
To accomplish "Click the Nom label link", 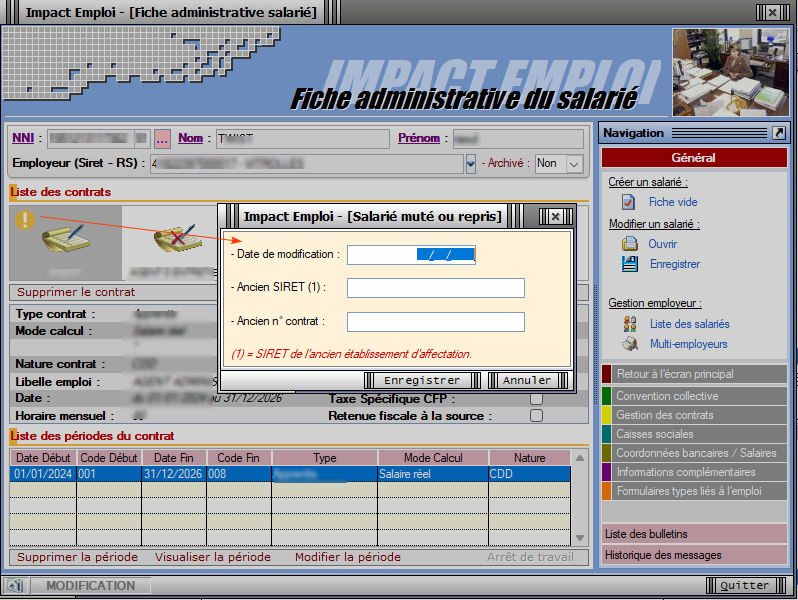I will [190, 138].
